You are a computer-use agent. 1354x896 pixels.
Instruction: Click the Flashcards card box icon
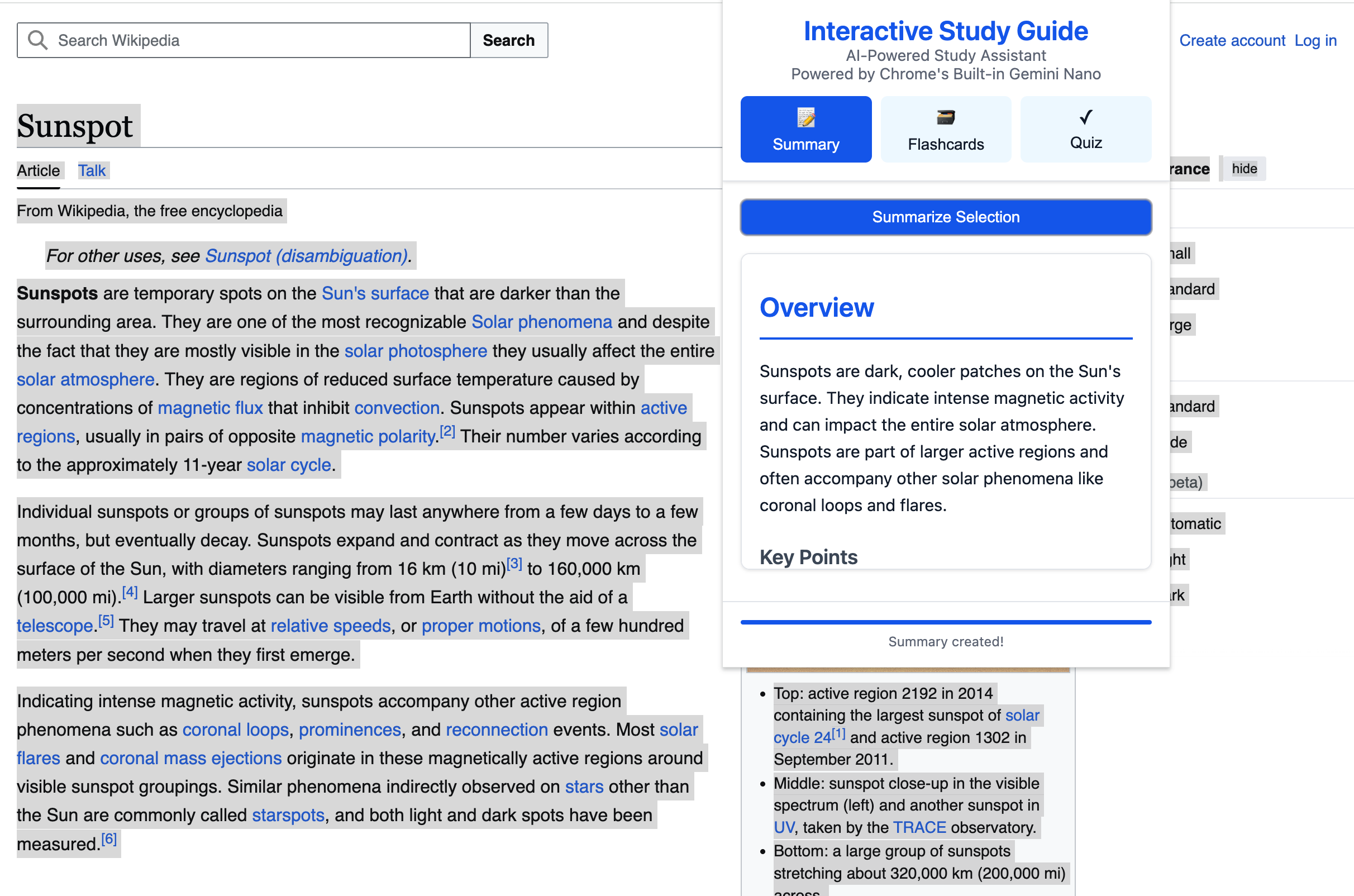[946, 117]
